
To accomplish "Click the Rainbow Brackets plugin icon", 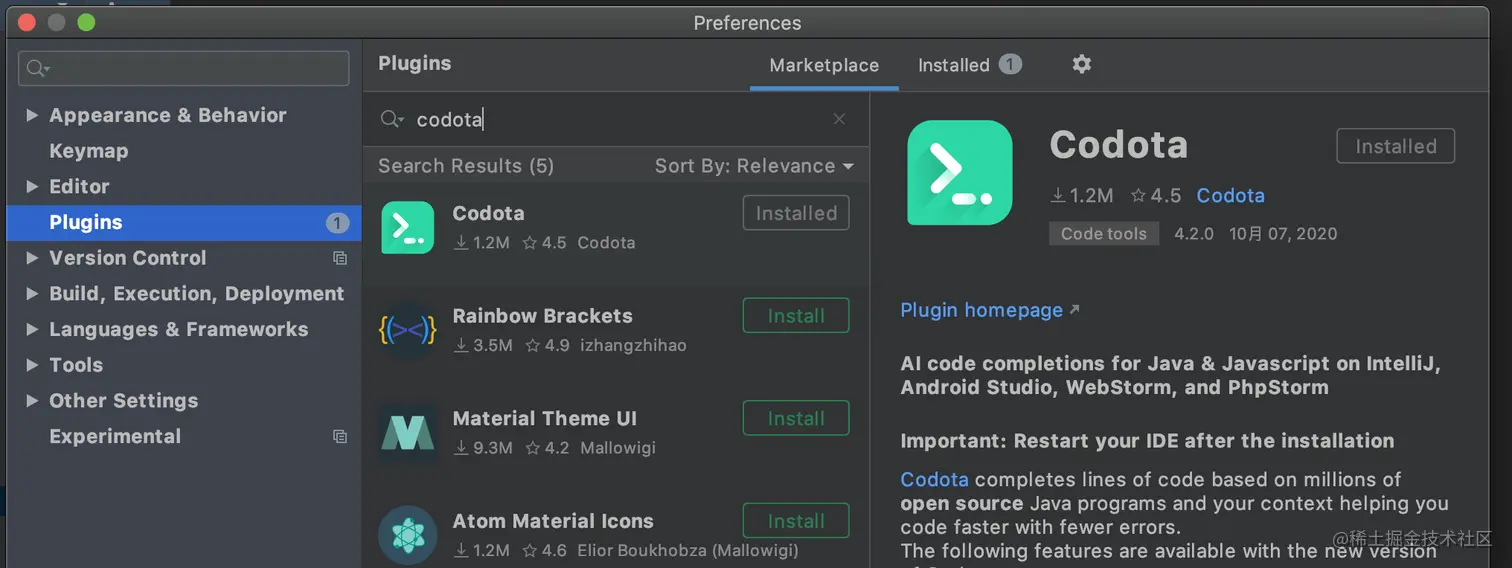I will point(408,330).
